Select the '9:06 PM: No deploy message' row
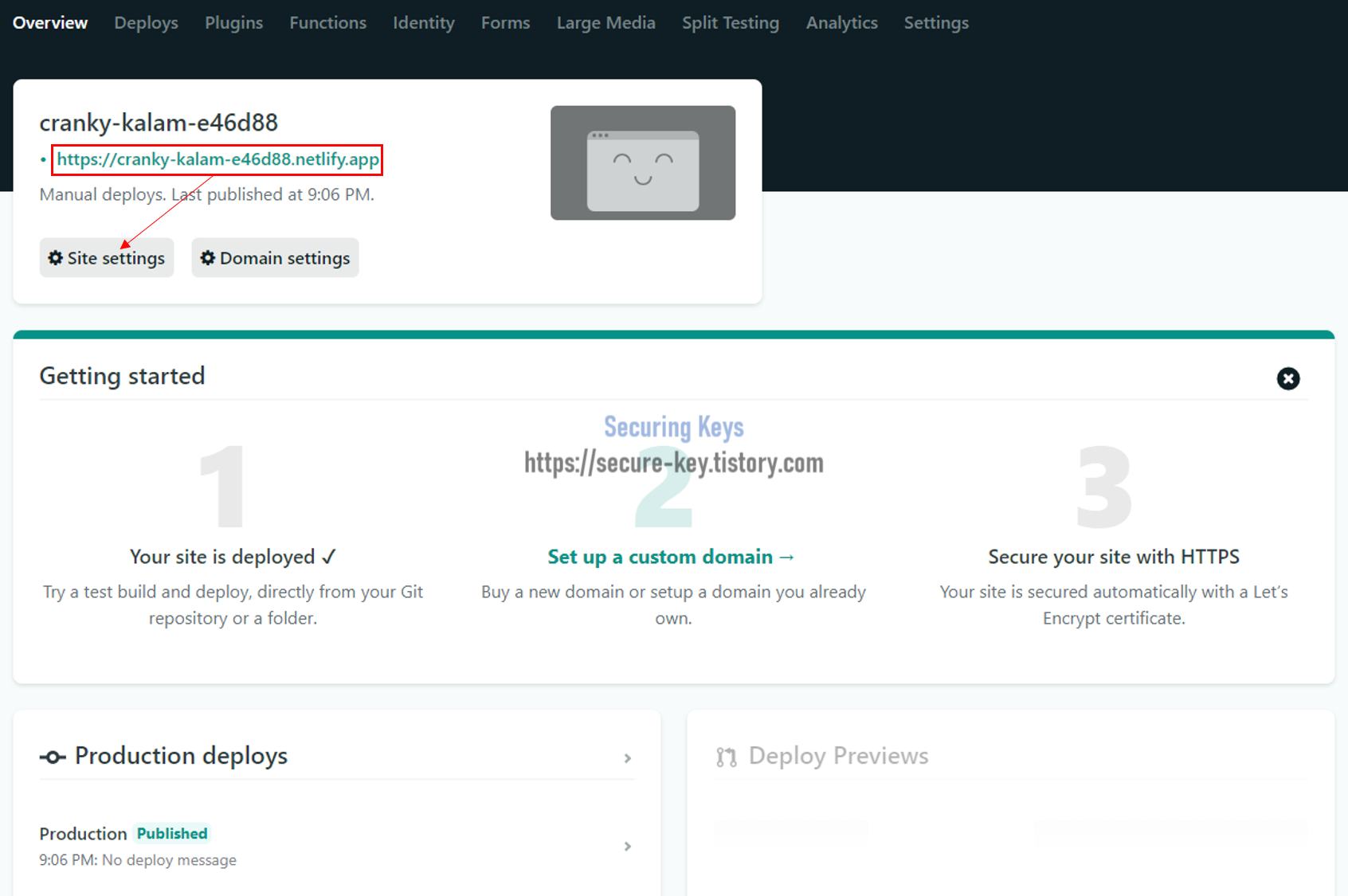The image size is (1348, 896). 138,860
